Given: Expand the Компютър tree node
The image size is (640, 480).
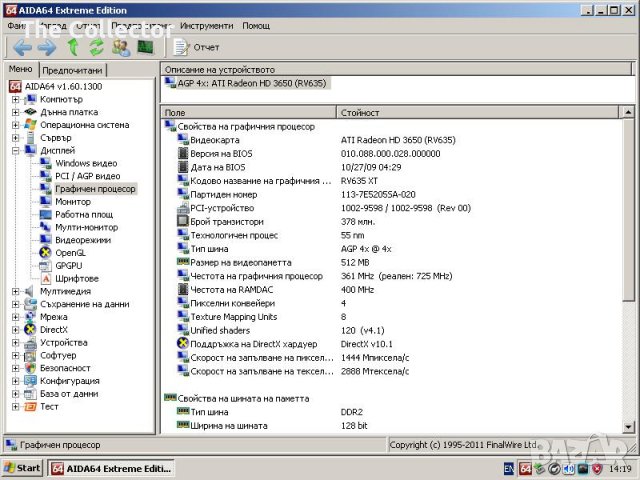Looking at the screenshot, I should [16, 99].
